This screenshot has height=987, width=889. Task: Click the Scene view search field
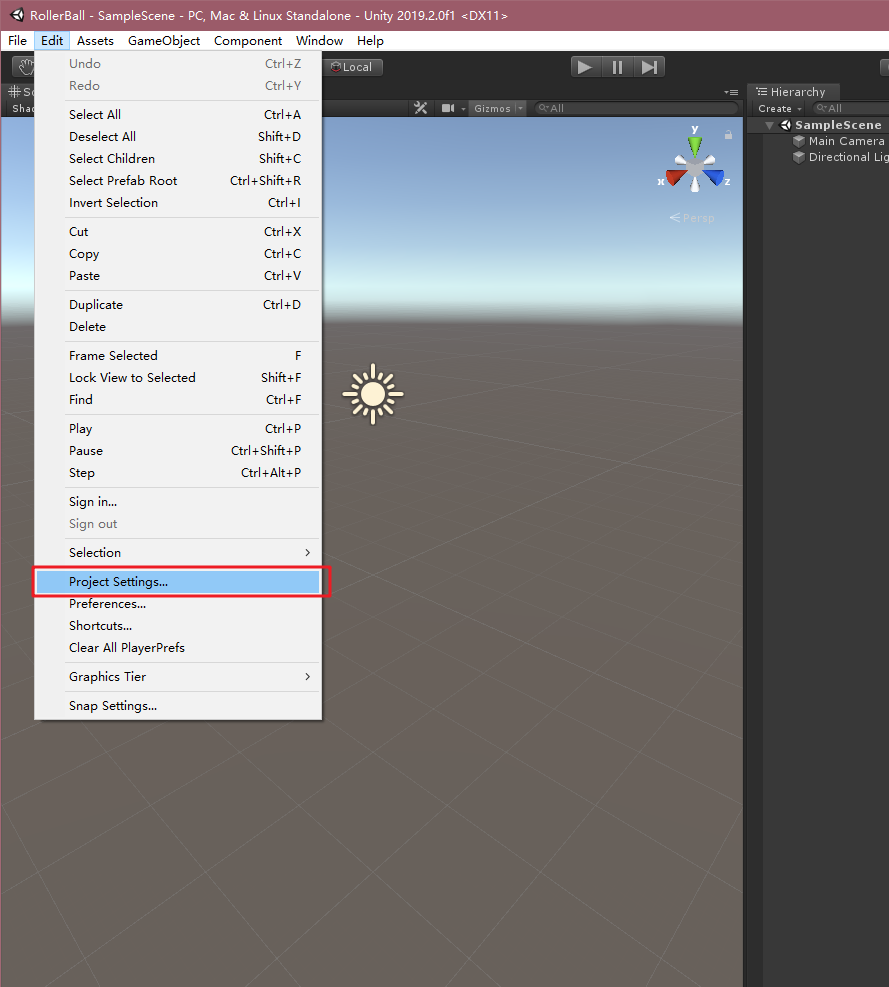point(636,108)
